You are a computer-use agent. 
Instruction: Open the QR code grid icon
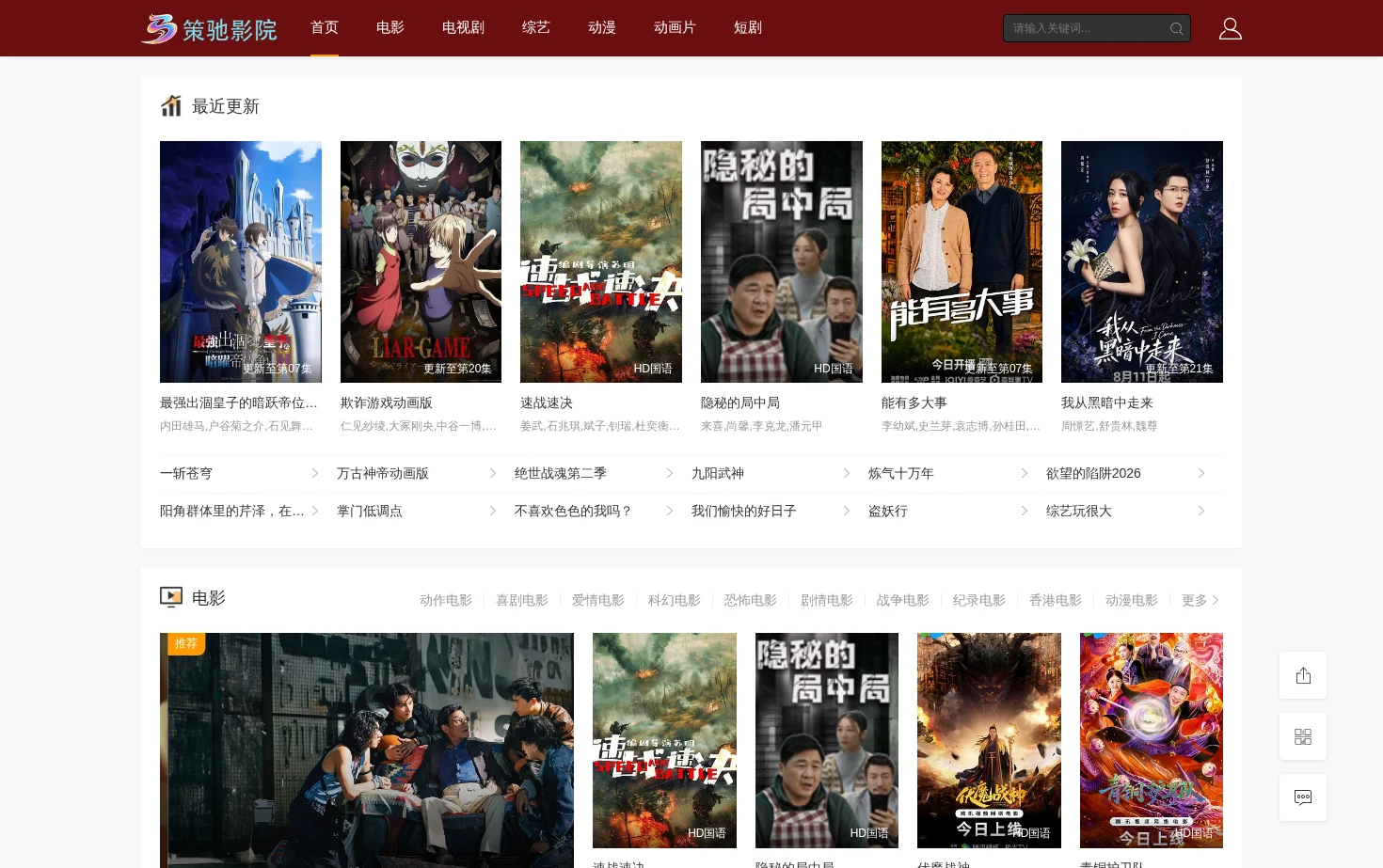click(x=1303, y=736)
